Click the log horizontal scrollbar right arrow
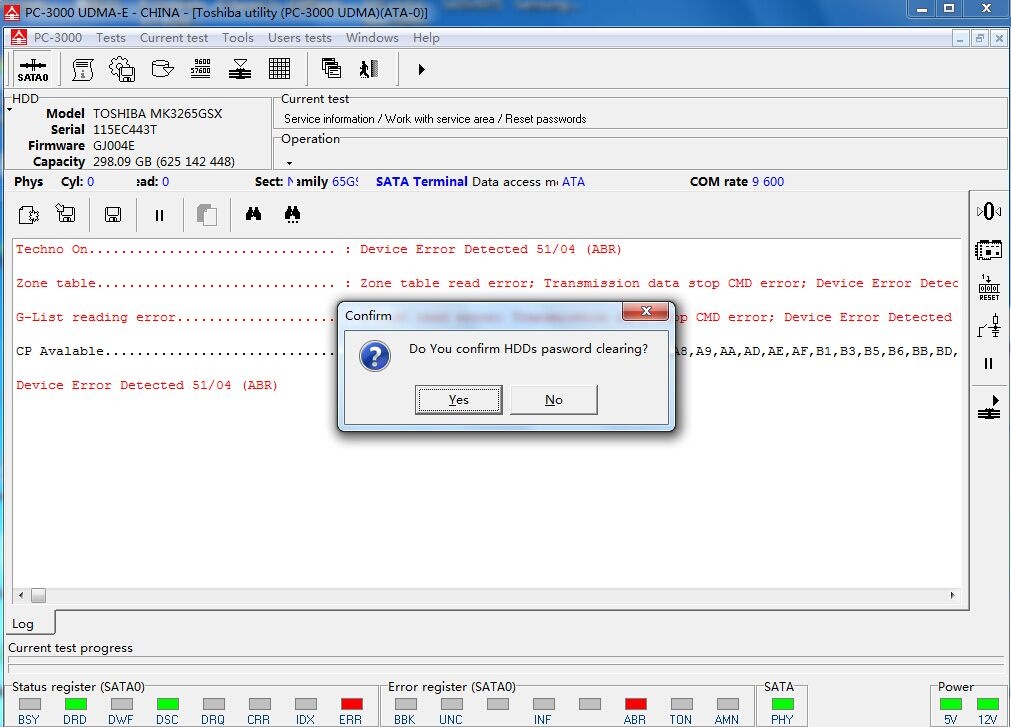 [952, 595]
